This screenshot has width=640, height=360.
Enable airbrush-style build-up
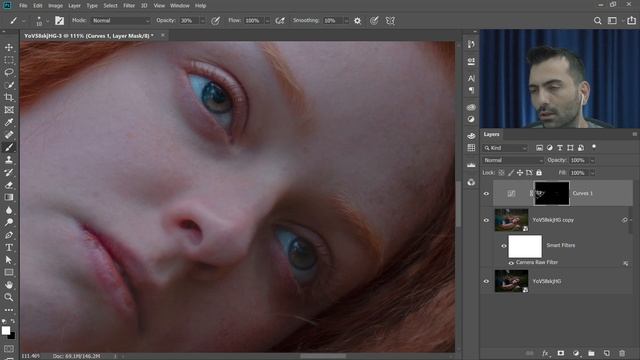click(x=280, y=20)
